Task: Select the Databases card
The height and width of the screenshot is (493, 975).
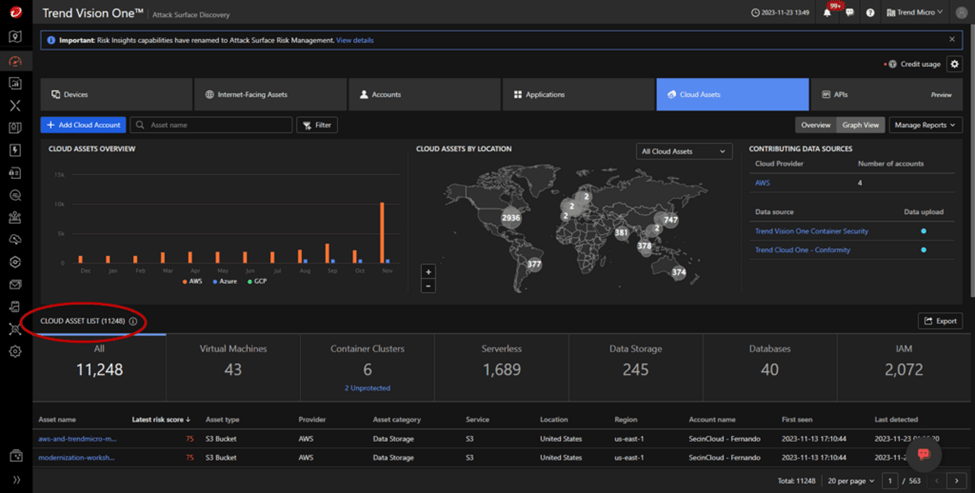Action: pyautogui.click(x=770, y=367)
